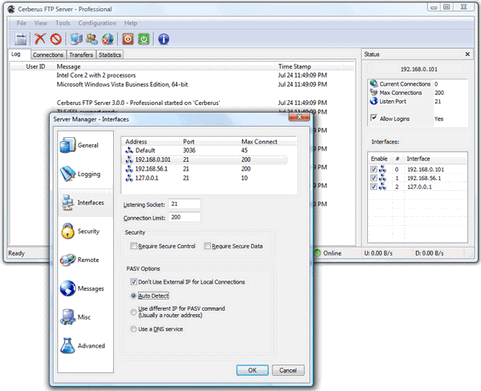Screen dimensions: 481x391
Task: Click the Online status icon in the status bar
Action: [317, 253]
